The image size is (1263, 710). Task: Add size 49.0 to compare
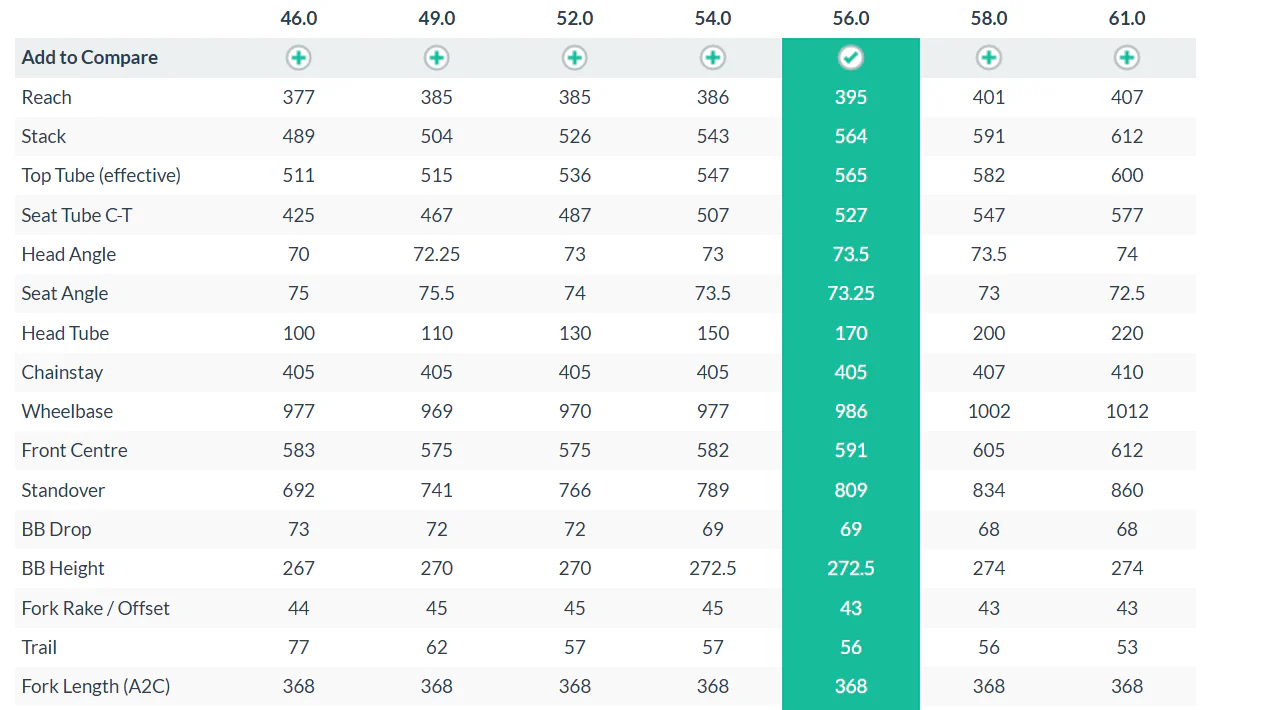pyautogui.click(x=437, y=58)
